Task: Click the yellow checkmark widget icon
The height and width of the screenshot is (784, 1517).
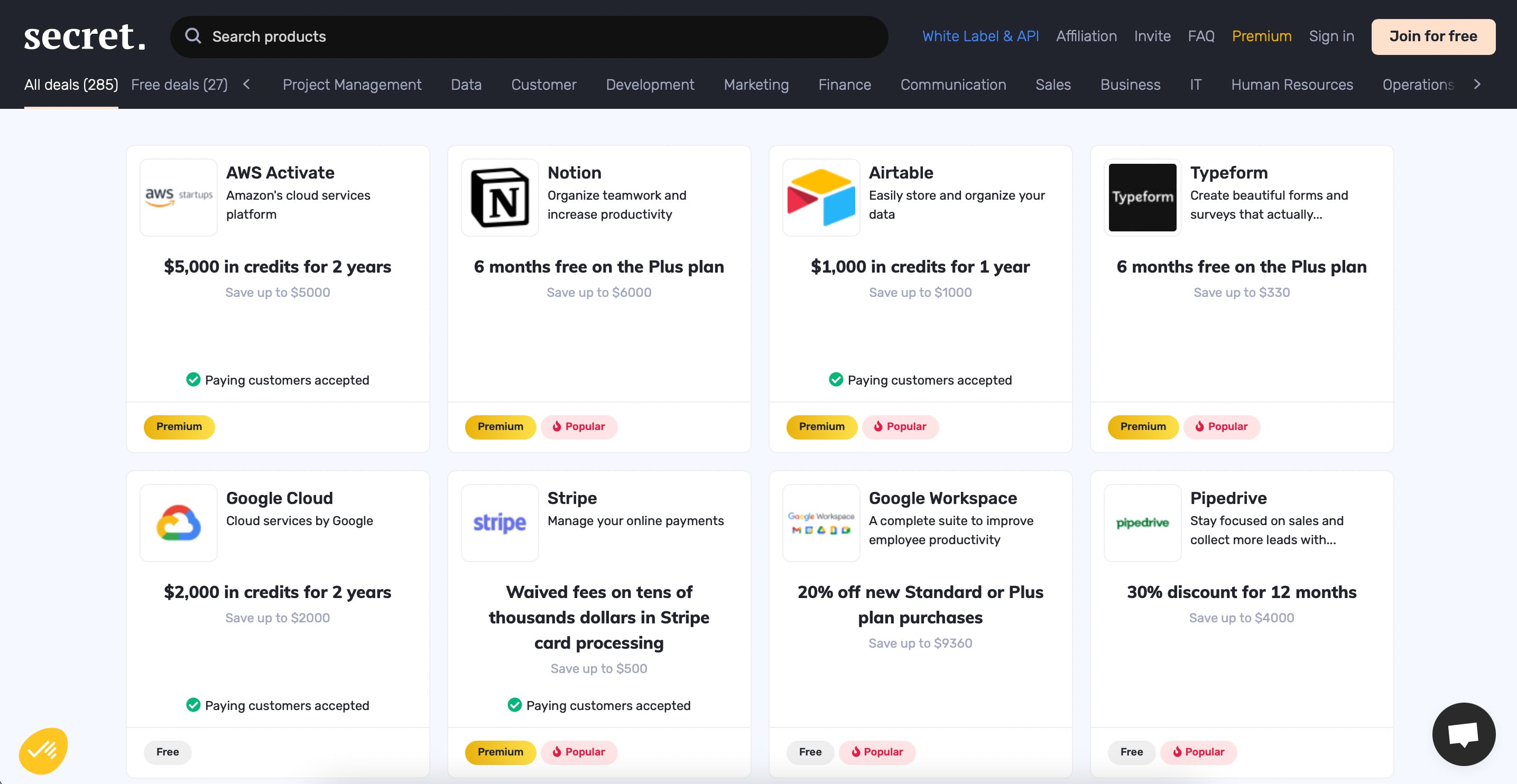Action: pos(43,750)
